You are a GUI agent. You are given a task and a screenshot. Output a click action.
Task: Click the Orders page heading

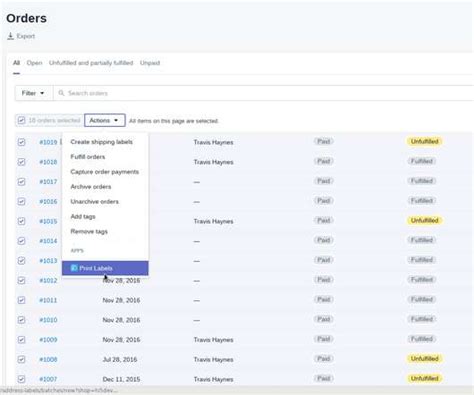click(x=26, y=18)
